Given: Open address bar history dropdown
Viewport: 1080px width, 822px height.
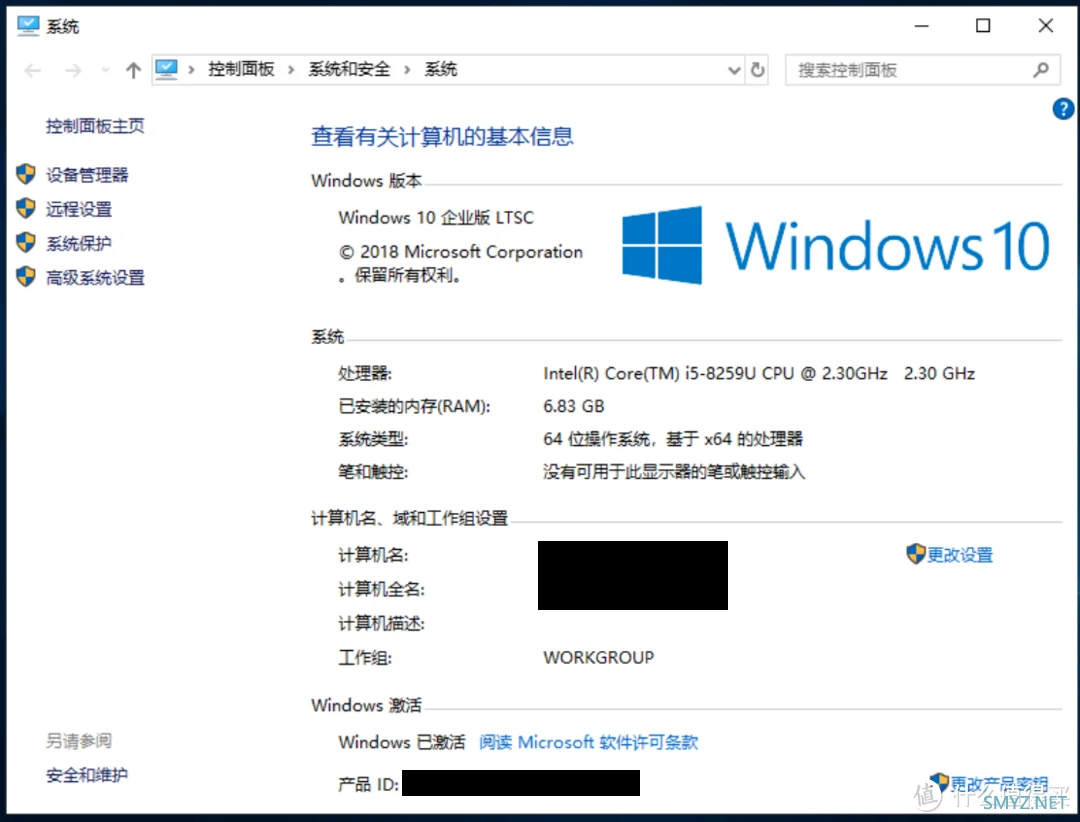Looking at the screenshot, I should [734, 70].
